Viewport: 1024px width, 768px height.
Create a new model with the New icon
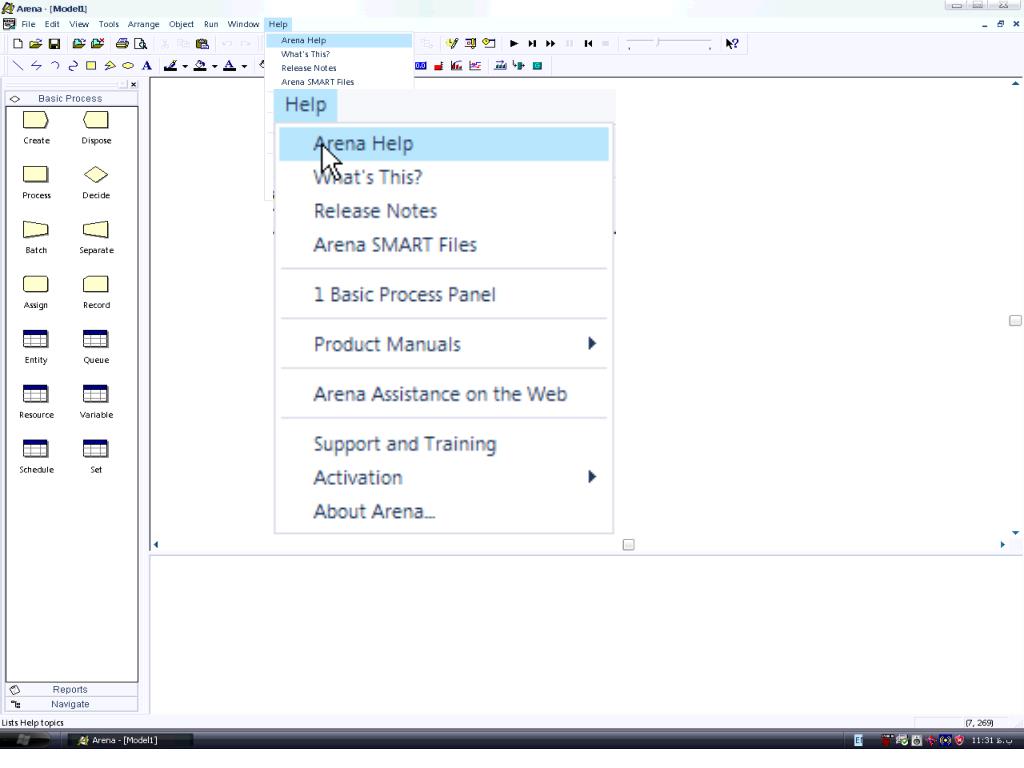tap(18, 44)
